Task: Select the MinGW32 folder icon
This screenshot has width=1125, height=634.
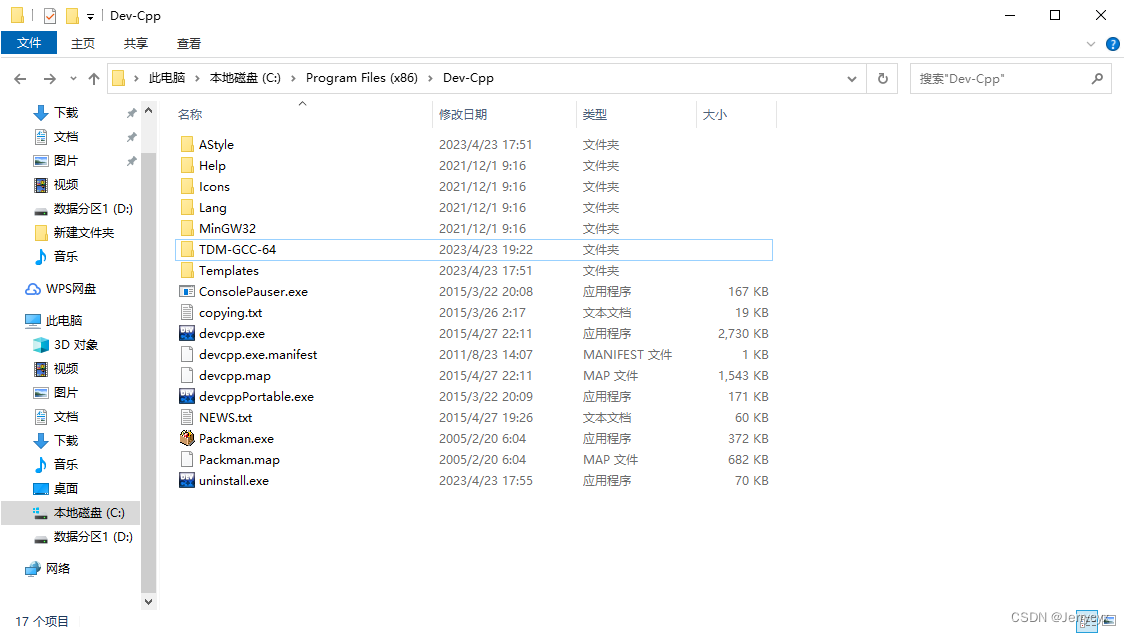Action: click(x=187, y=229)
